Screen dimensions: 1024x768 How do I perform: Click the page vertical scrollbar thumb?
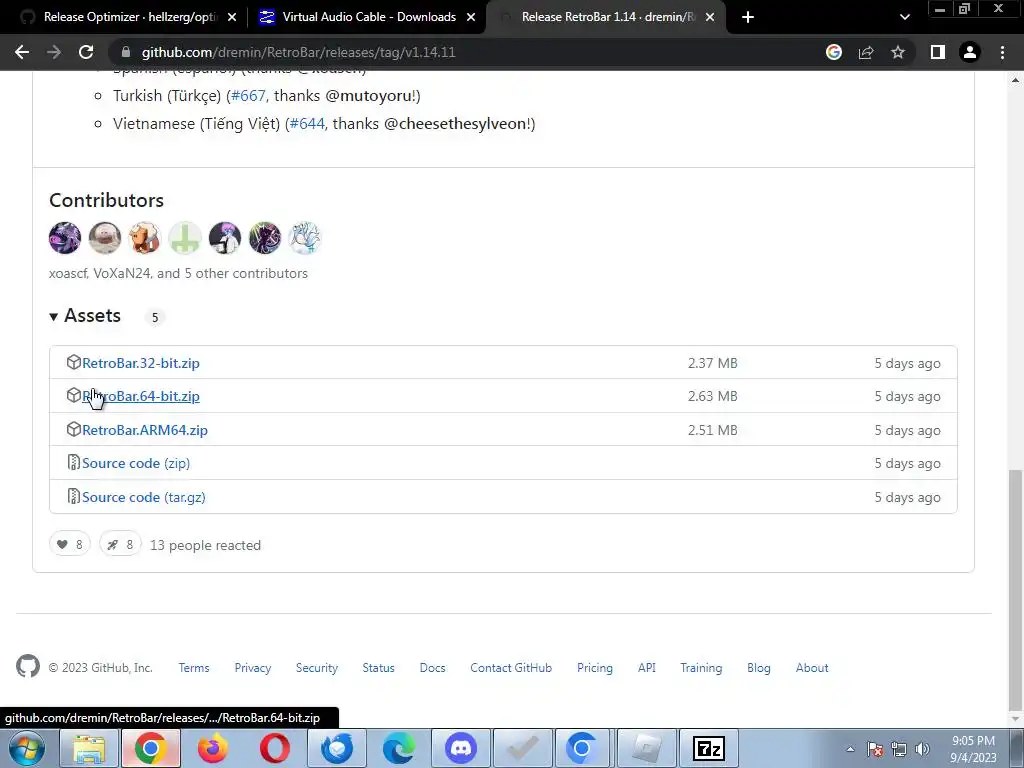(1016, 590)
